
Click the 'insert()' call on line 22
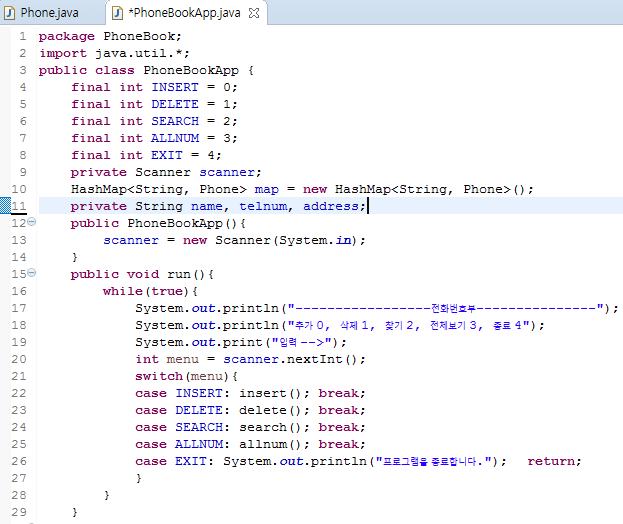pyautogui.click(x=270, y=393)
